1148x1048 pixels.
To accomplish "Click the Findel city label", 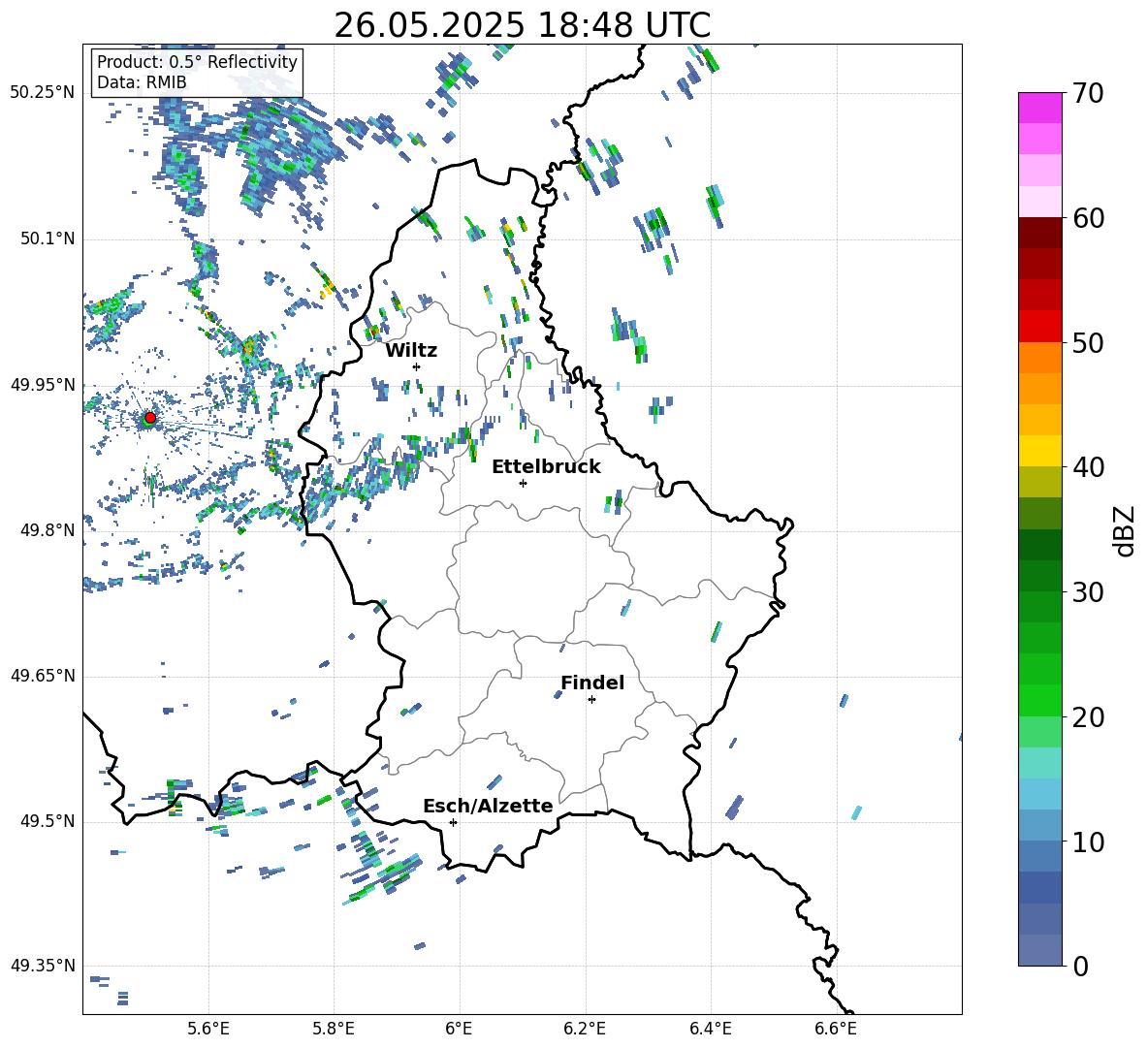I will (x=592, y=683).
